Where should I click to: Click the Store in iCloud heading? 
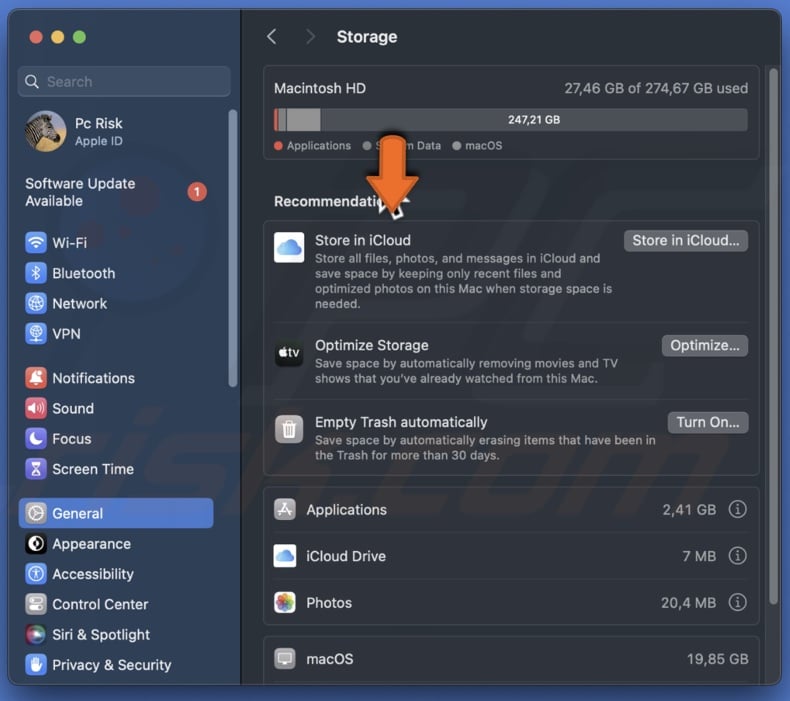(363, 240)
